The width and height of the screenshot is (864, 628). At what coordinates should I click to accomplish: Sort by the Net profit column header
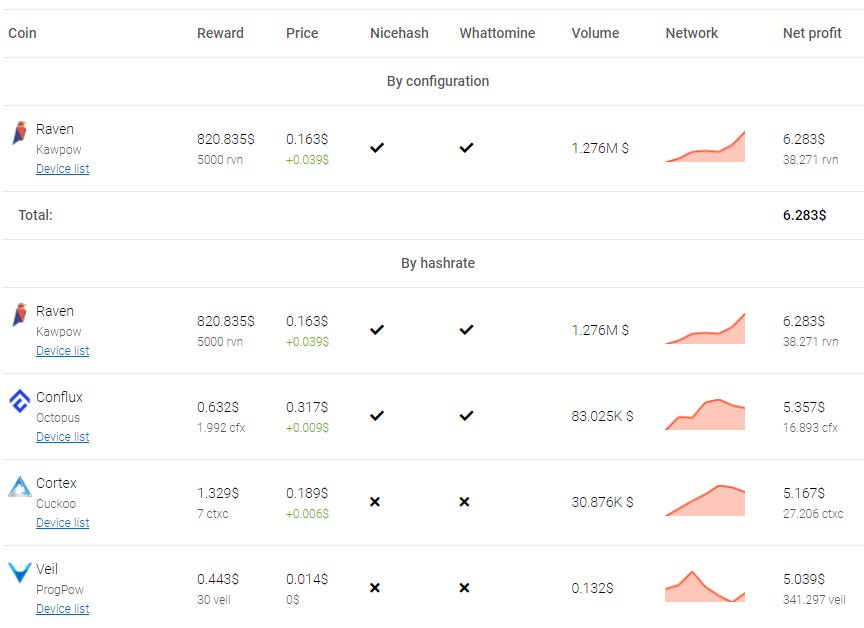(x=812, y=33)
